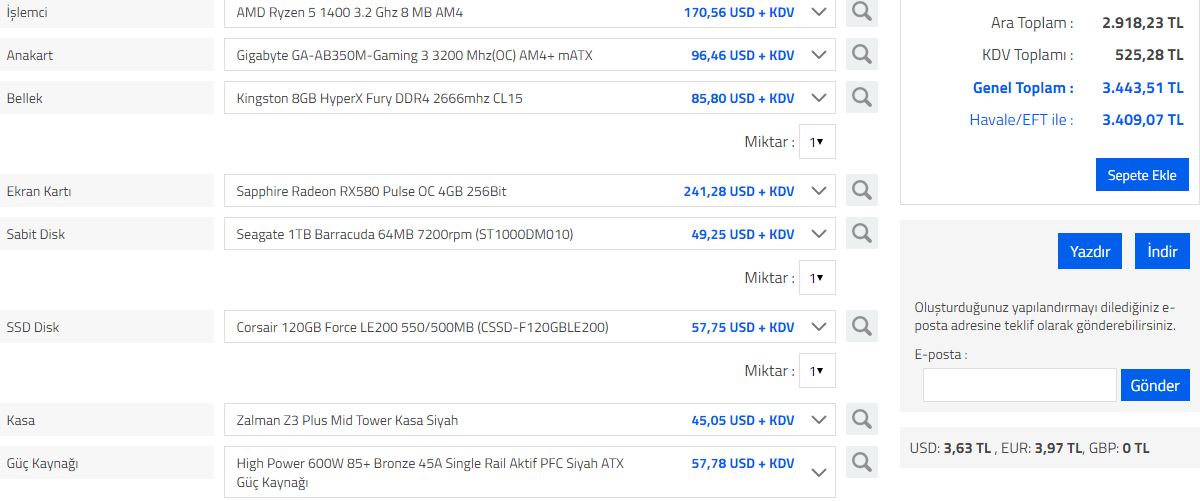Click the search icon for Anakart row
The height and width of the screenshot is (501, 1200).
click(x=862, y=55)
